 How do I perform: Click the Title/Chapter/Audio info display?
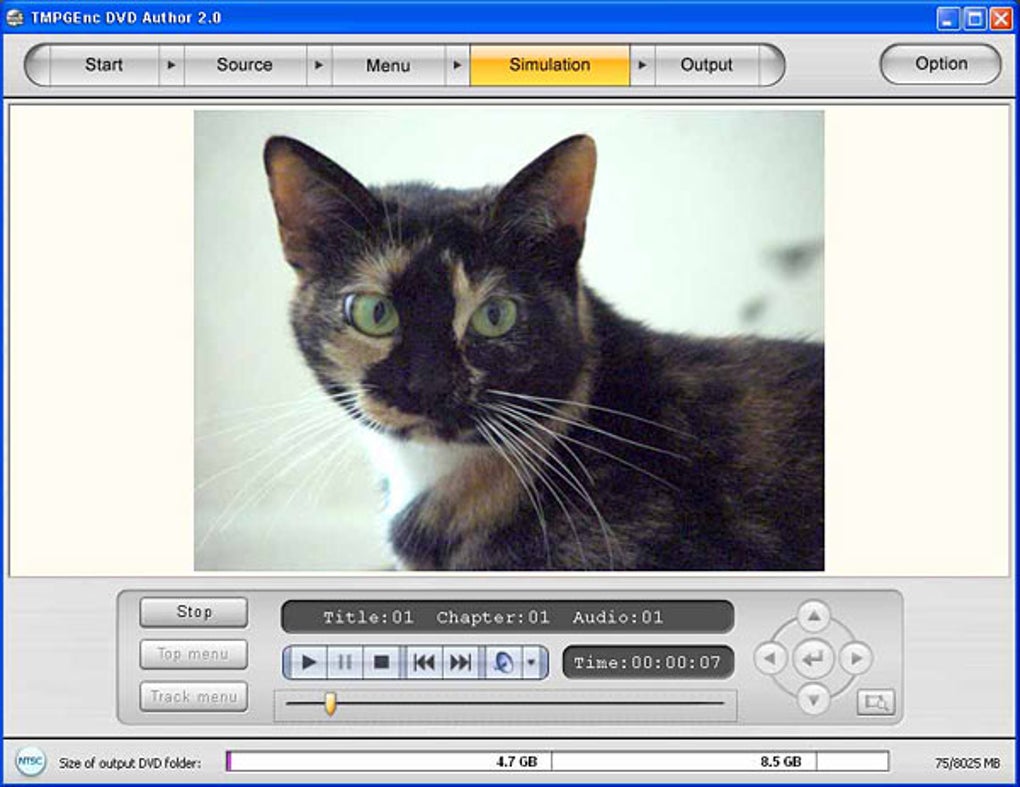[x=507, y=617]
